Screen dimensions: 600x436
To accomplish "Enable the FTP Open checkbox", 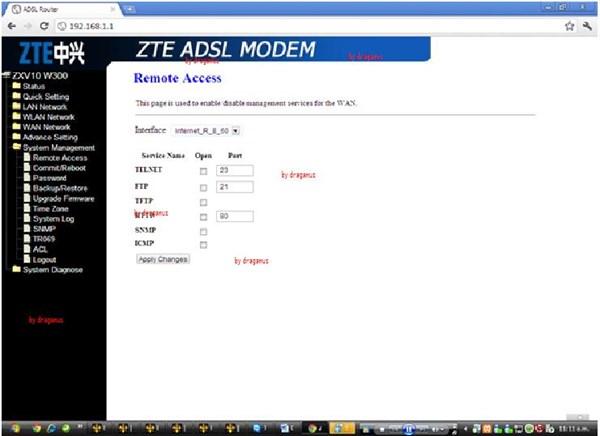I will 203,188.
